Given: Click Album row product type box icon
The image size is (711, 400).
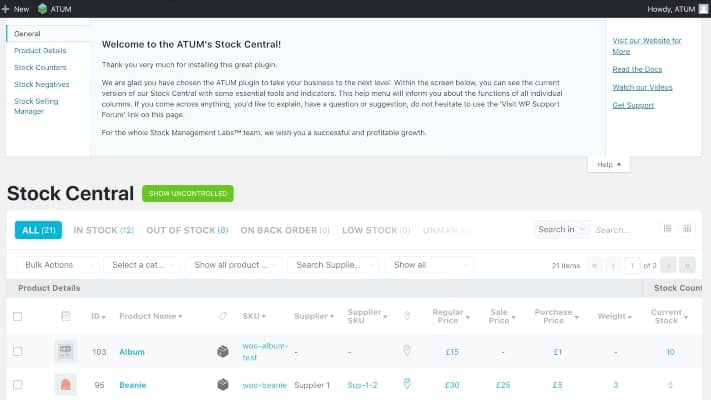Looking at the screenshot, I should coord(223,351).
